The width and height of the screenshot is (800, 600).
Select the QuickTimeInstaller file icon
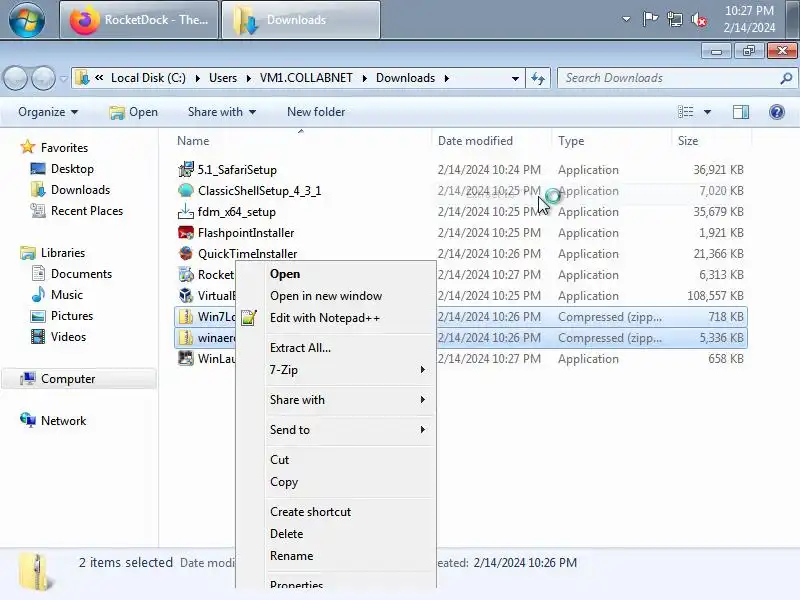pos(186,254)
